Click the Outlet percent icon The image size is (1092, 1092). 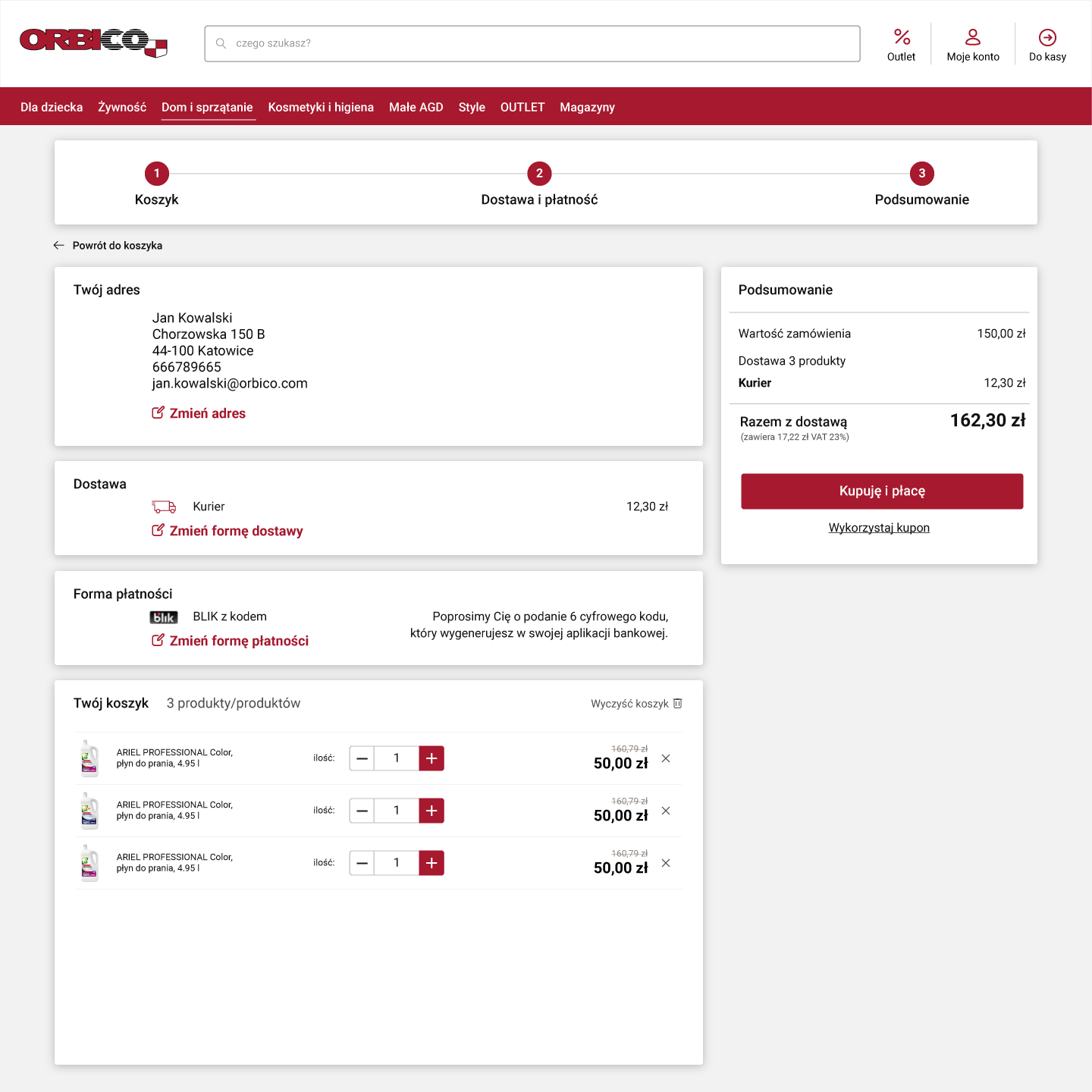coord(901,37)
